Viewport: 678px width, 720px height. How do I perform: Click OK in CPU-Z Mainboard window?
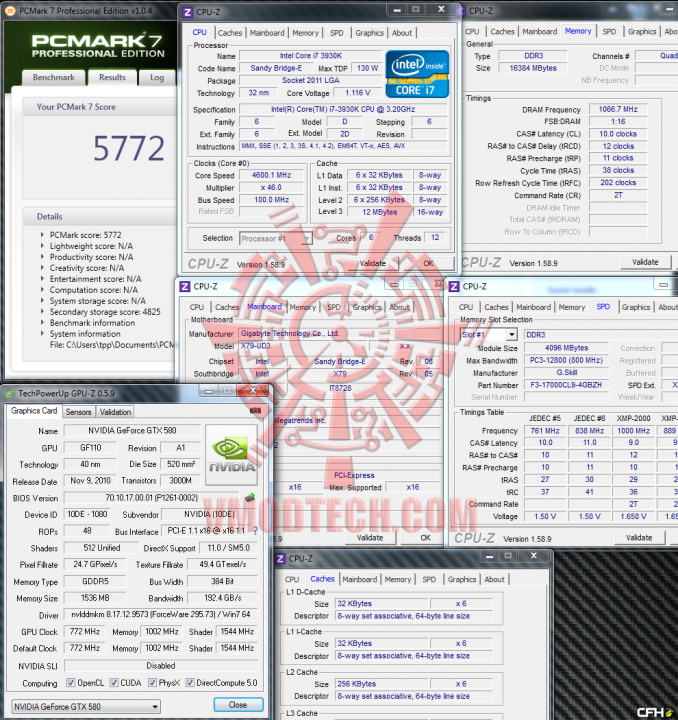tap(426, 538)
